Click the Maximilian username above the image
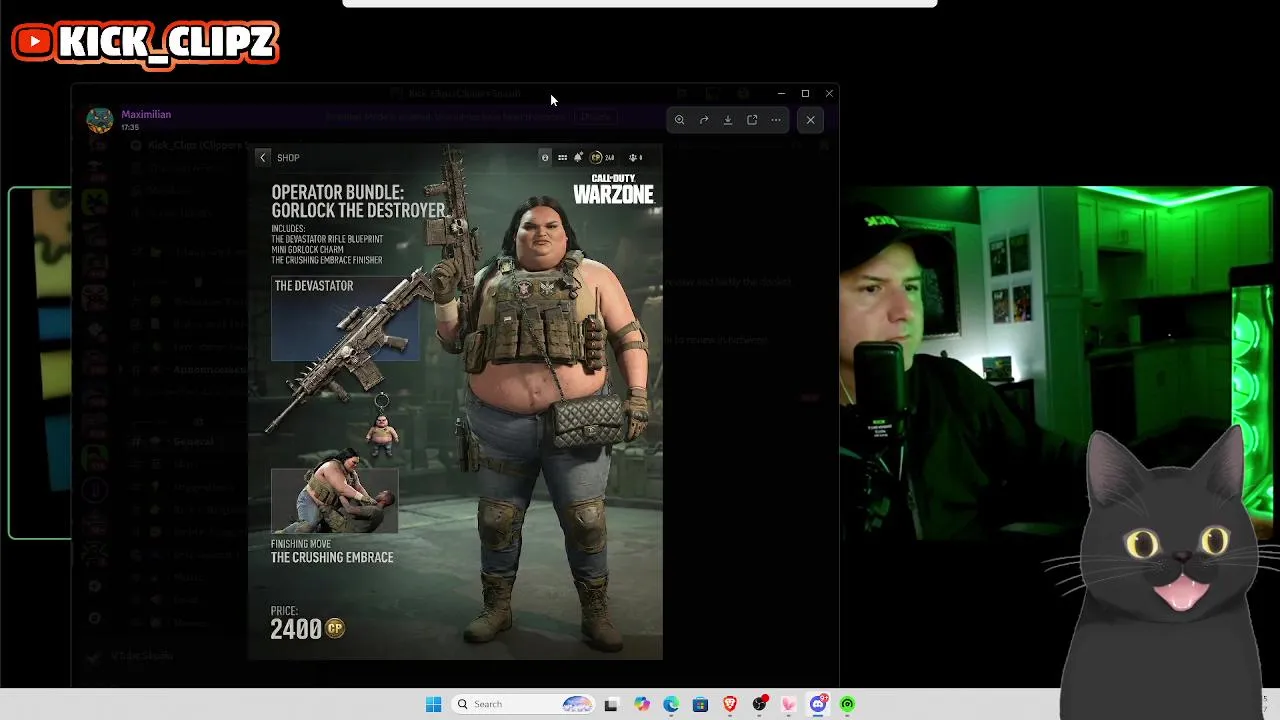This screenshot has width=1280, height=720. coord(146,114)
